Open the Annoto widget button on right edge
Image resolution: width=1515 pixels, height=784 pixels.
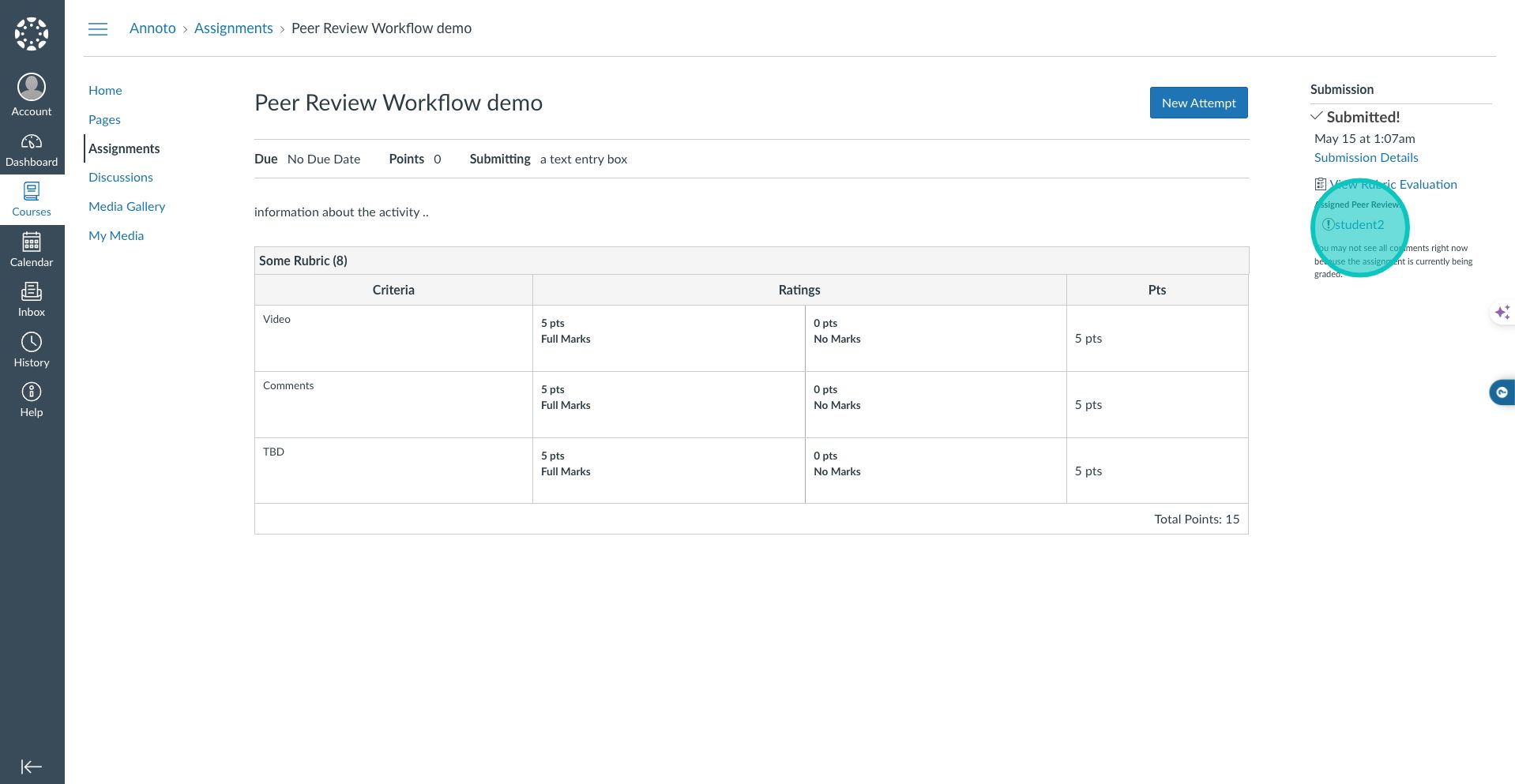coord(1502,392)
